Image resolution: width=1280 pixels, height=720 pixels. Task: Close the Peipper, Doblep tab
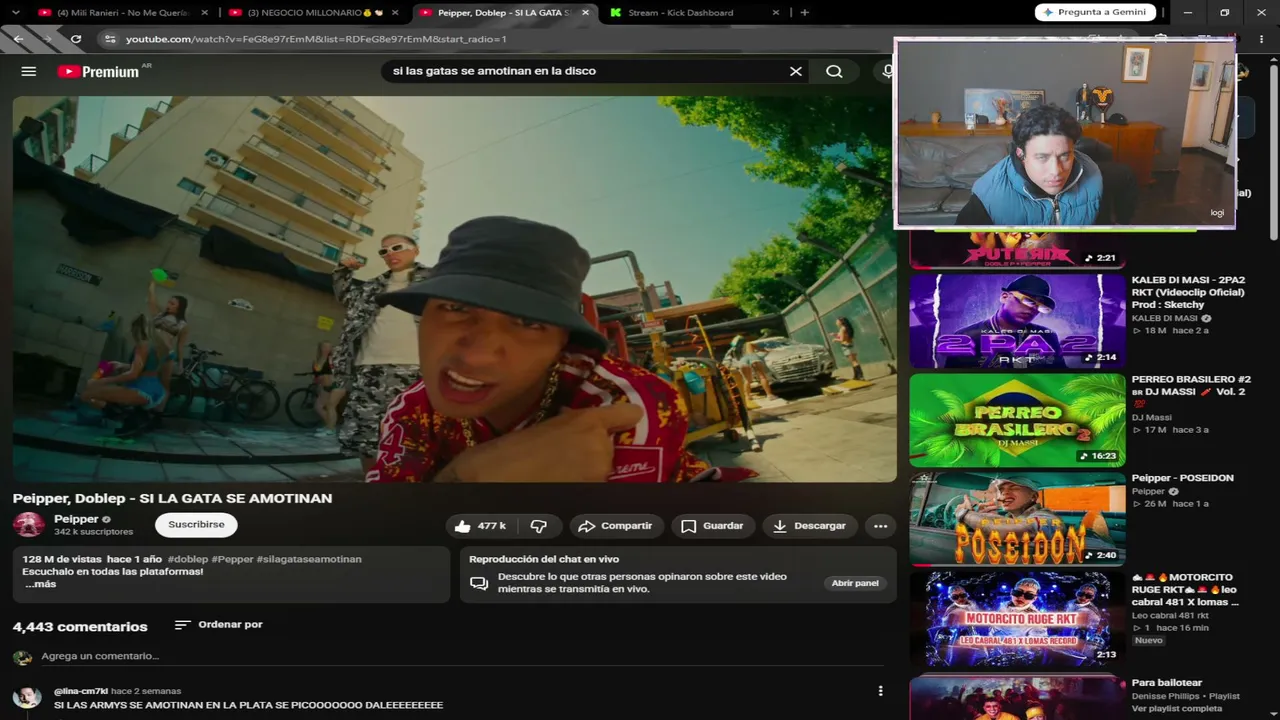click(x=585, y=13)
